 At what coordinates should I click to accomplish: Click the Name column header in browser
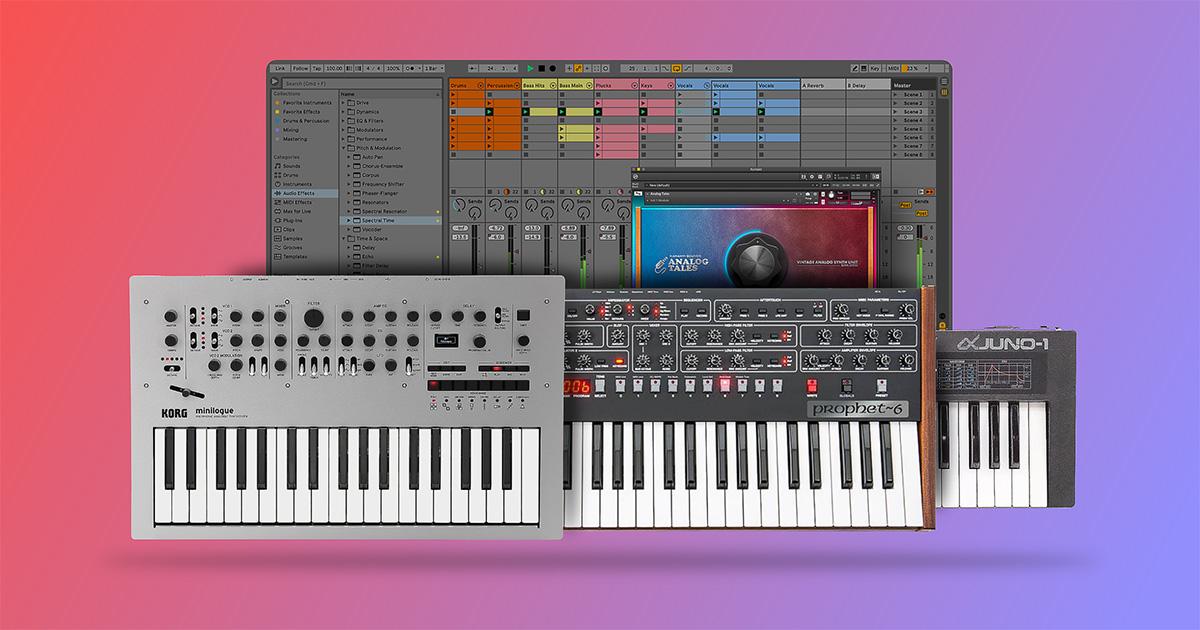point(390,94)
